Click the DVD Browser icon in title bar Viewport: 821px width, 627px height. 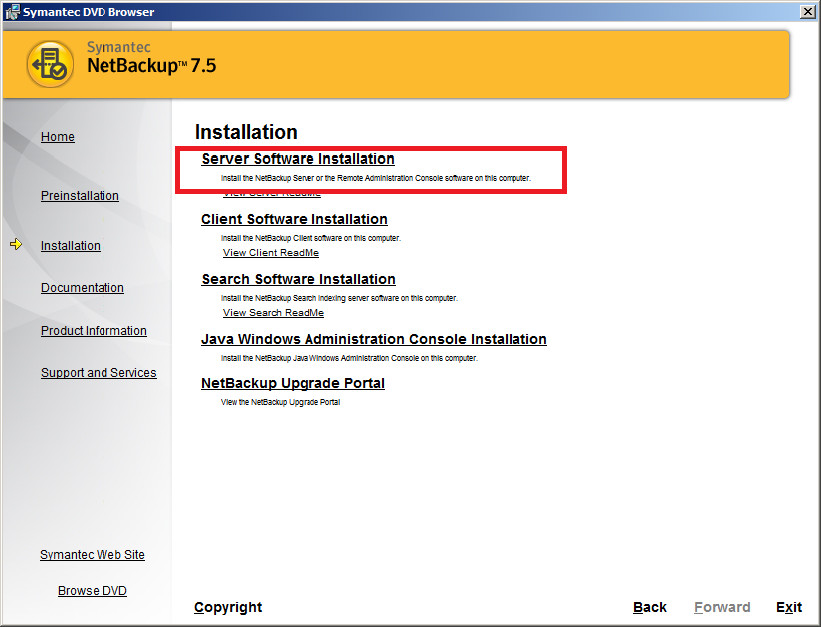click(x=10, y=11)
